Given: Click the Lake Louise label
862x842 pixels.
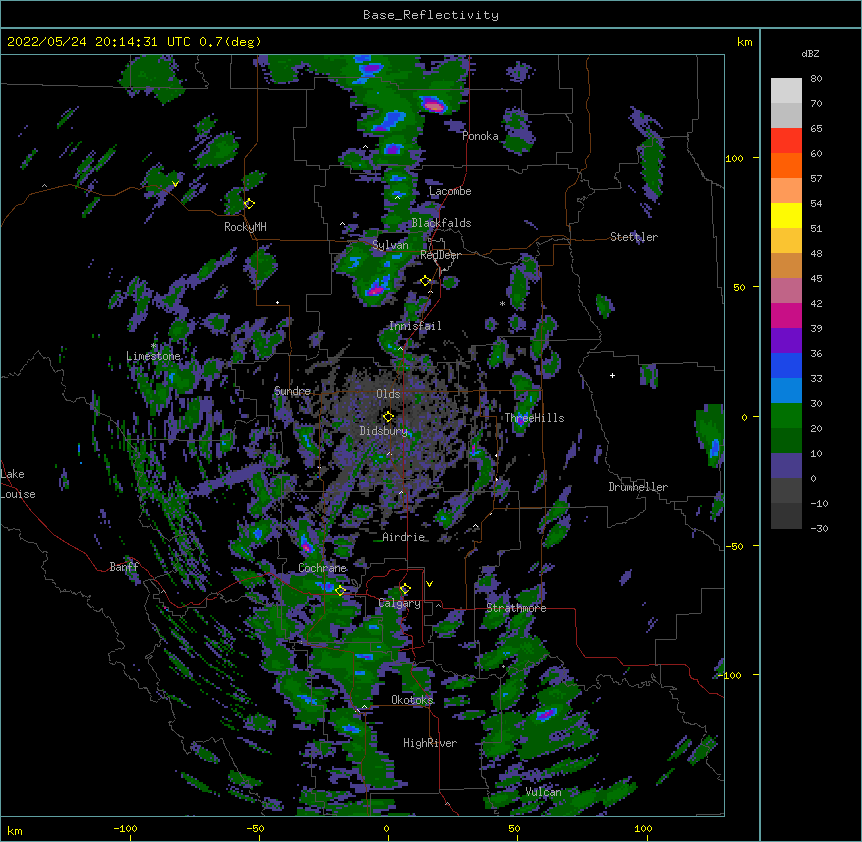Looking at the screenshot, I should 16,484.
